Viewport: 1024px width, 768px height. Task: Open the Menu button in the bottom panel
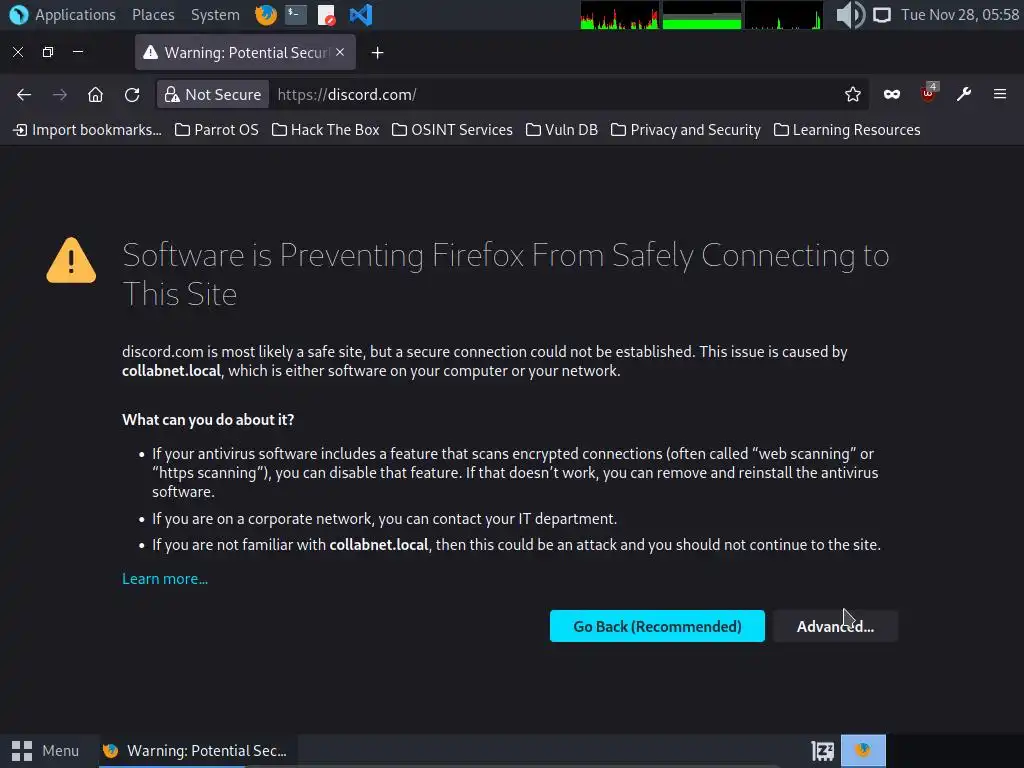pos(45,751)
